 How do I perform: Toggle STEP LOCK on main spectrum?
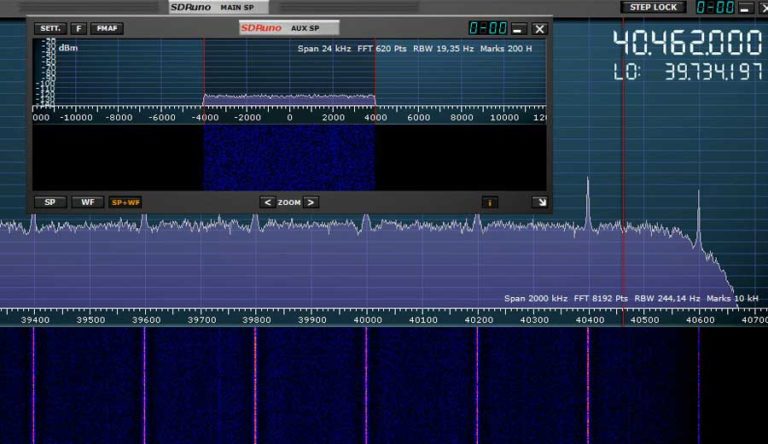pyautogui.click(x=653, y=7)
